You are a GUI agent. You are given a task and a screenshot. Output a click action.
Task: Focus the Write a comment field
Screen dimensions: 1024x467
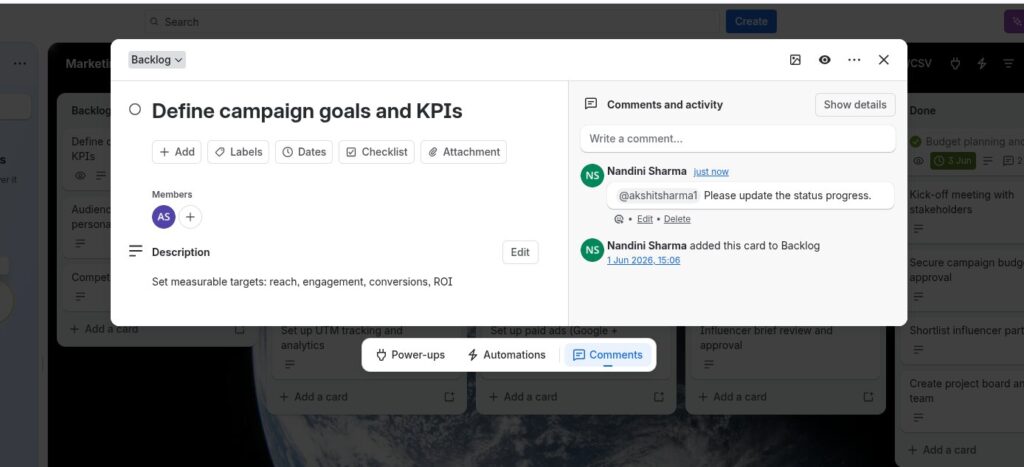(x=738, y=138)
